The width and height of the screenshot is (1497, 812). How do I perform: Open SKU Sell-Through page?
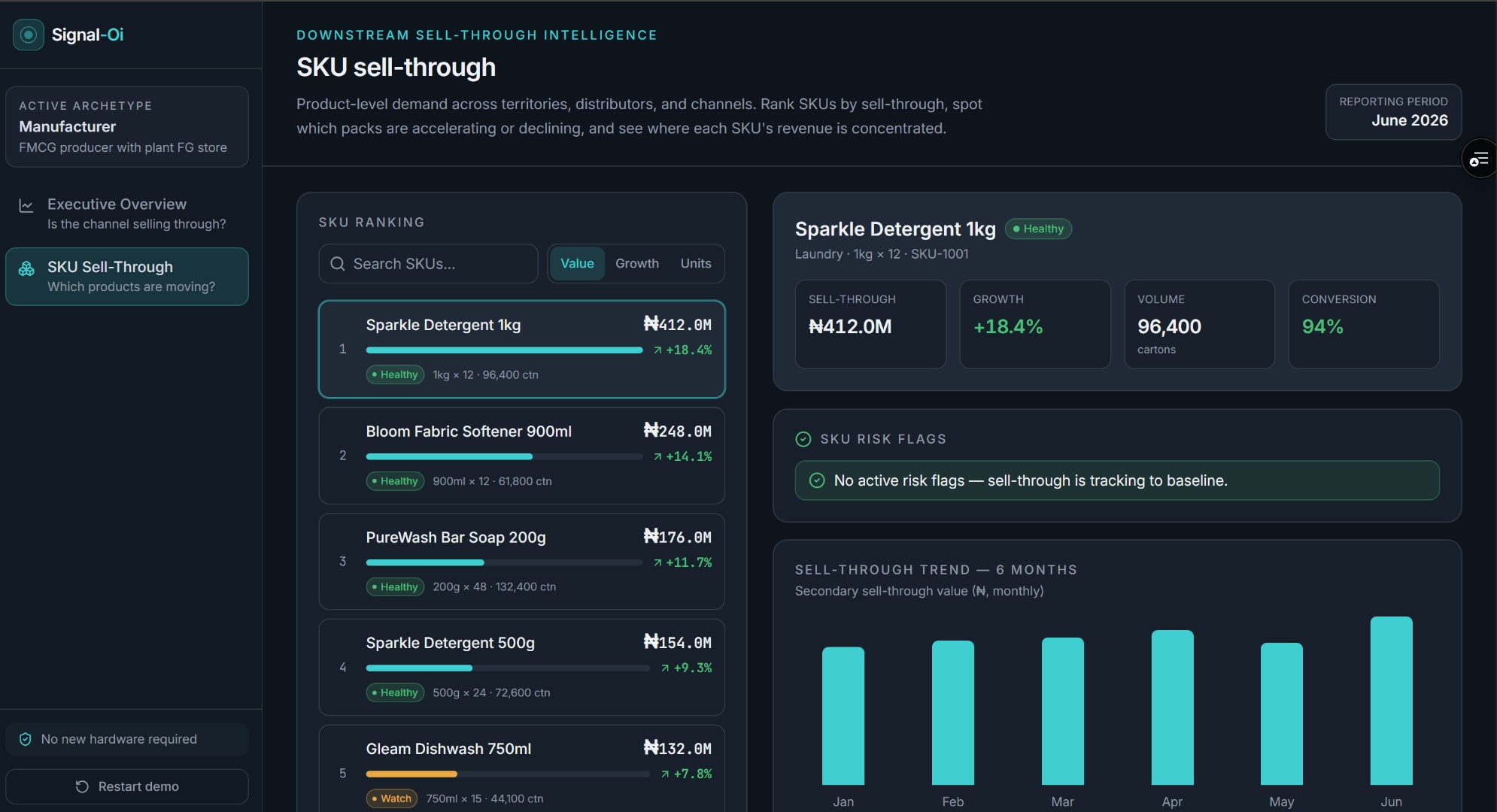(x=127, y=277)
